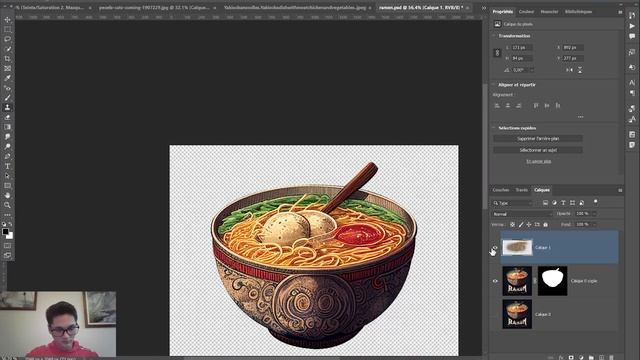This screenshot has width=640, height=360.
Task: Align top edges in Alignement
Action: 536,106
